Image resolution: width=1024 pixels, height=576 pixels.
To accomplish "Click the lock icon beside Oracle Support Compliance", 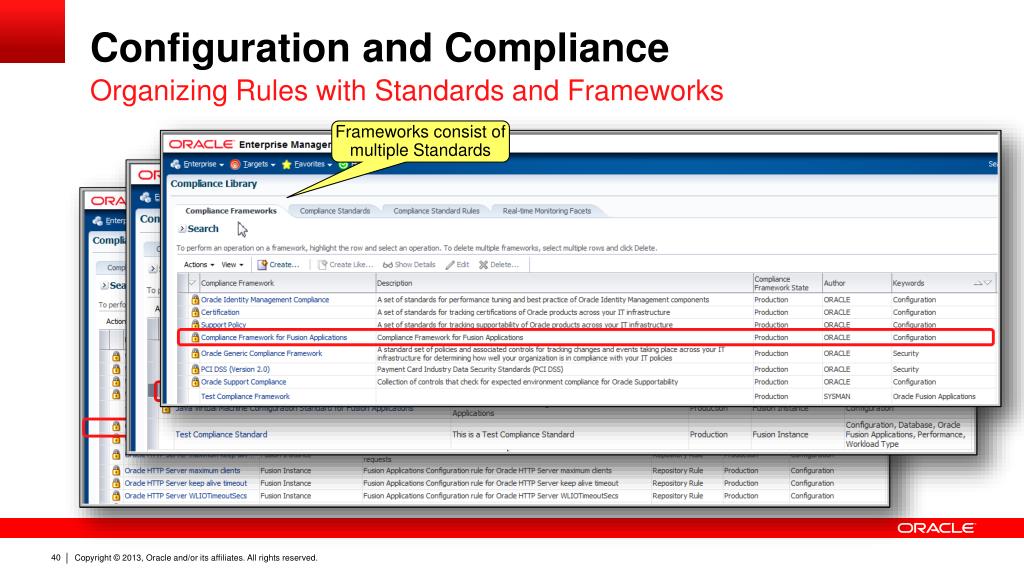I will (x=195, y=382).
